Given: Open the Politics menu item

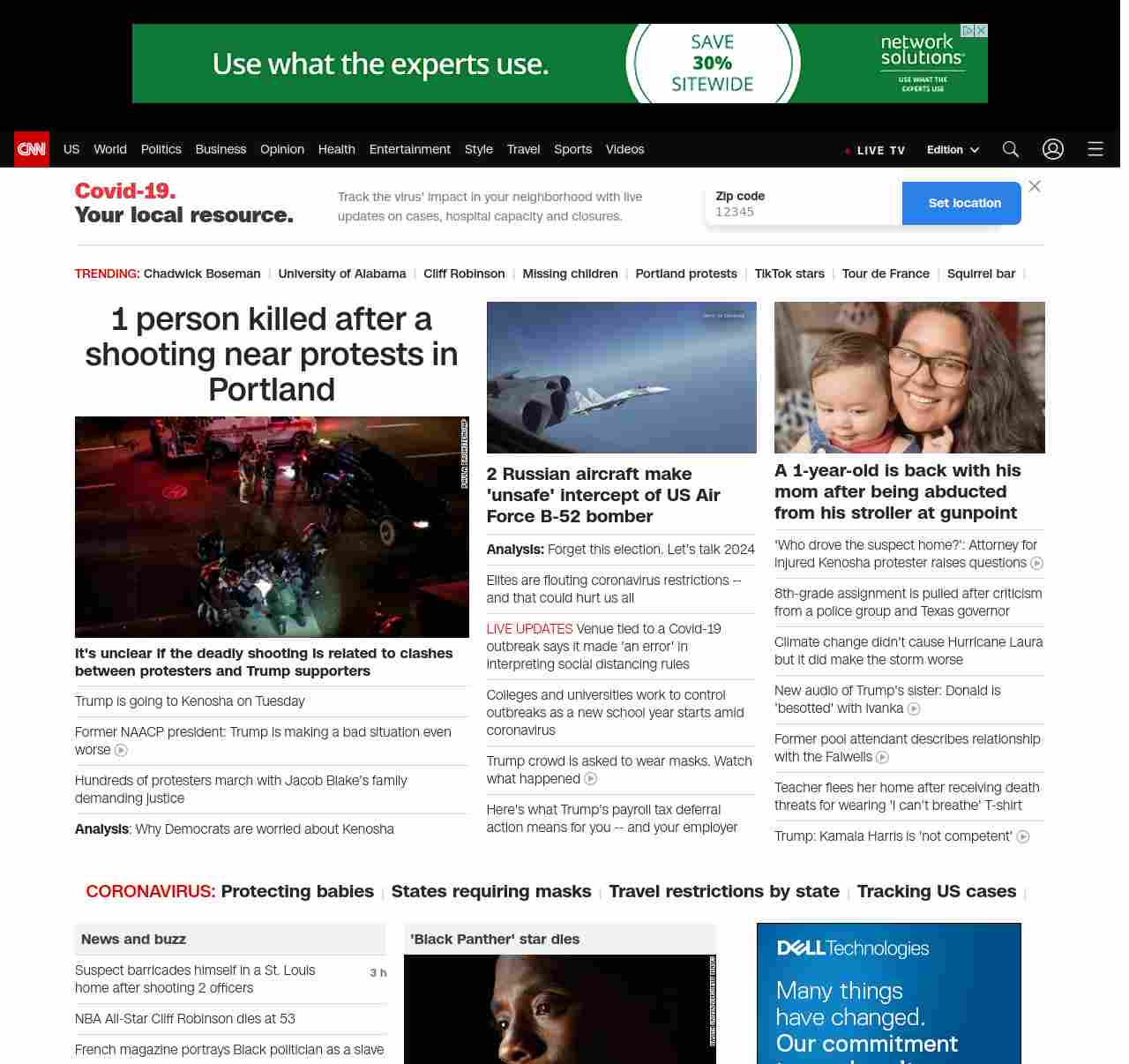Looking at the screenshot, I should (161, 149).
